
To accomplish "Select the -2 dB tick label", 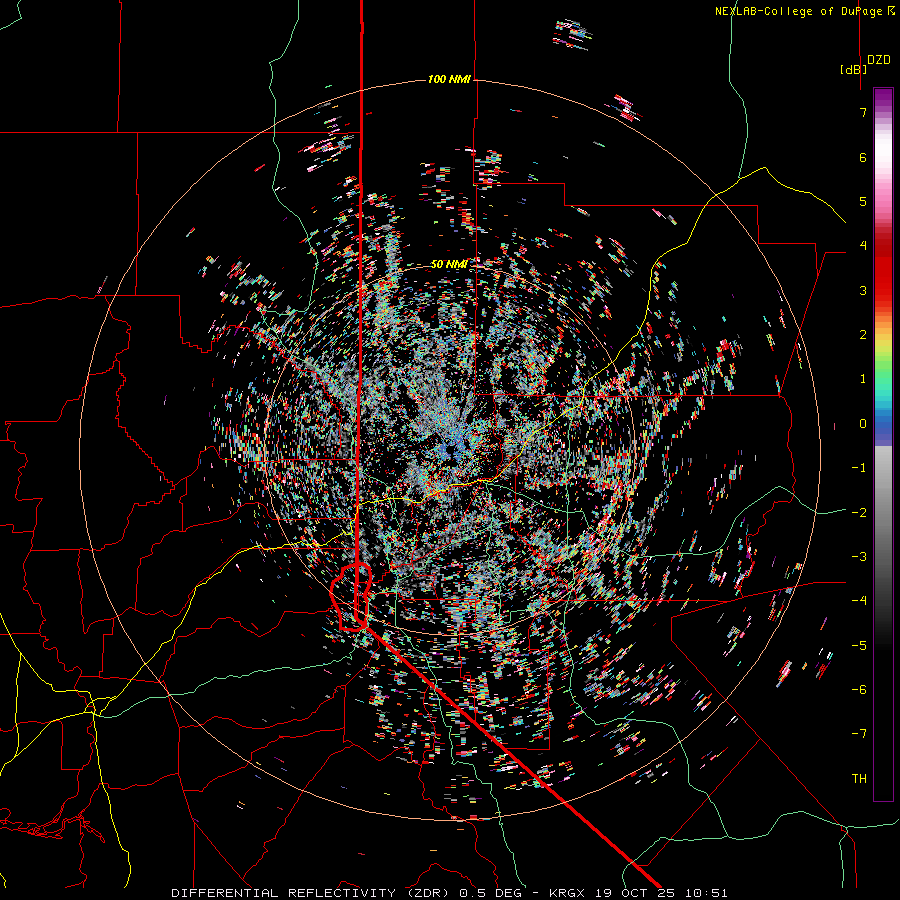I will (859, 512).
